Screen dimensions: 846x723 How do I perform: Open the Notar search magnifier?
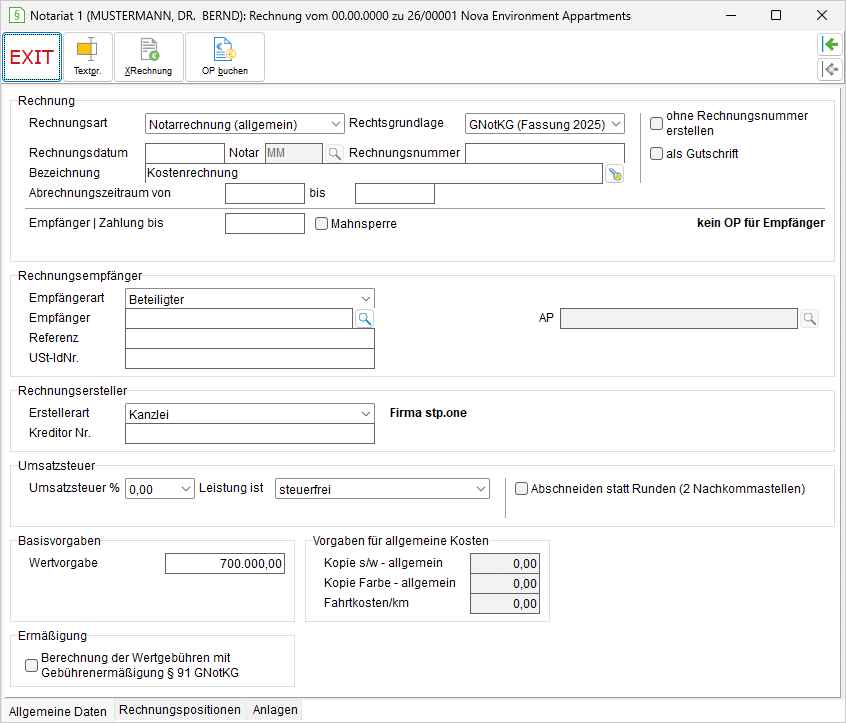coord(335,153)
